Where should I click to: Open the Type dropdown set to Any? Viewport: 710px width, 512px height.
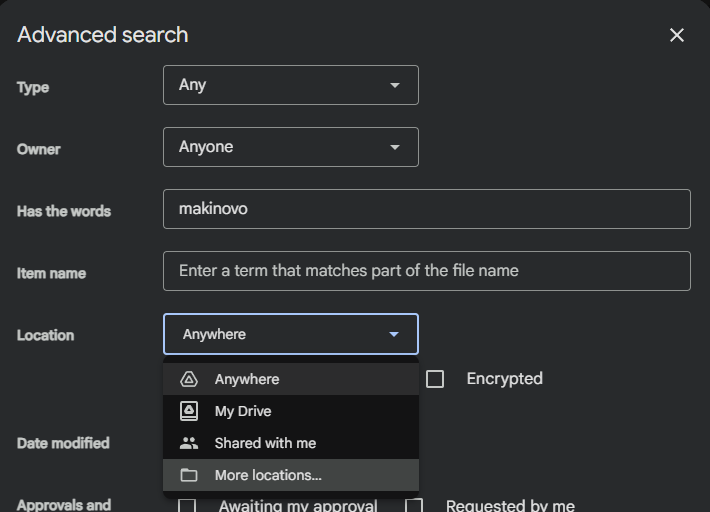(x=290, y=85)
